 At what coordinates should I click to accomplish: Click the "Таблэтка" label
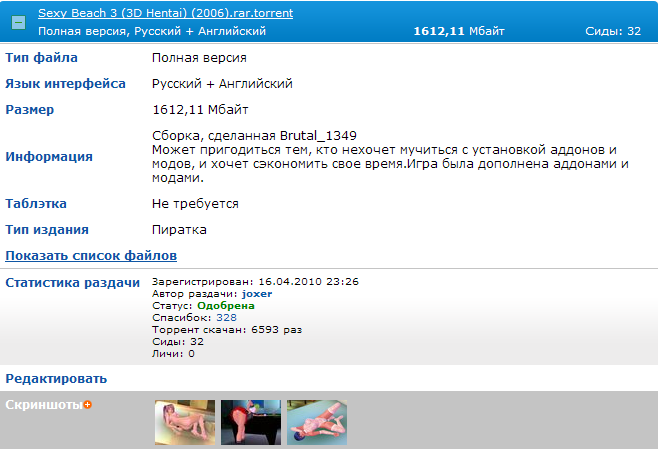point(36,204)
